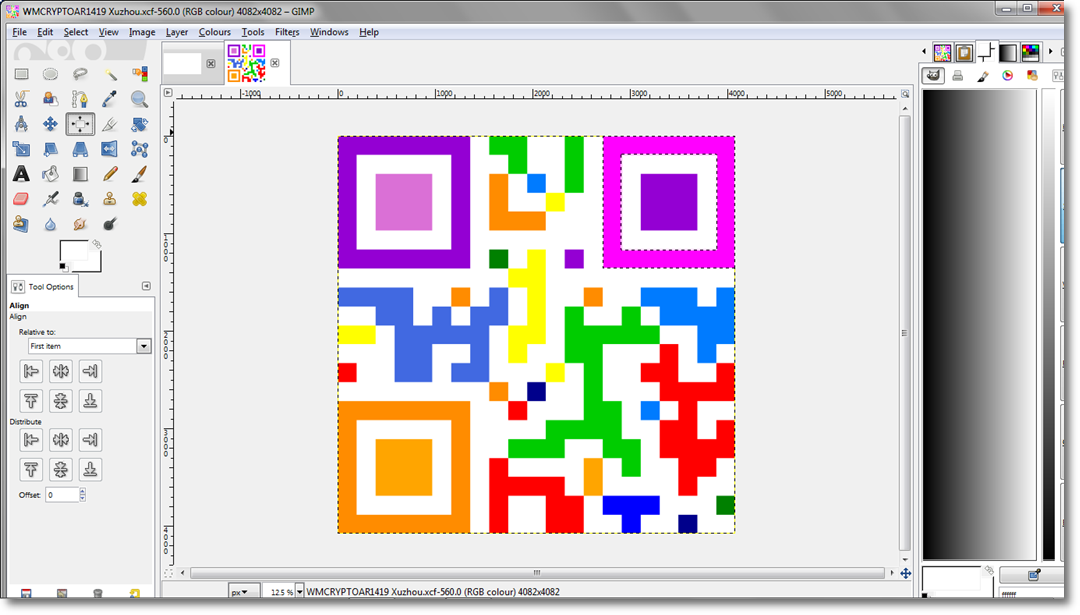Activate the Zoom magnifier tool

[x=139, y=99]
